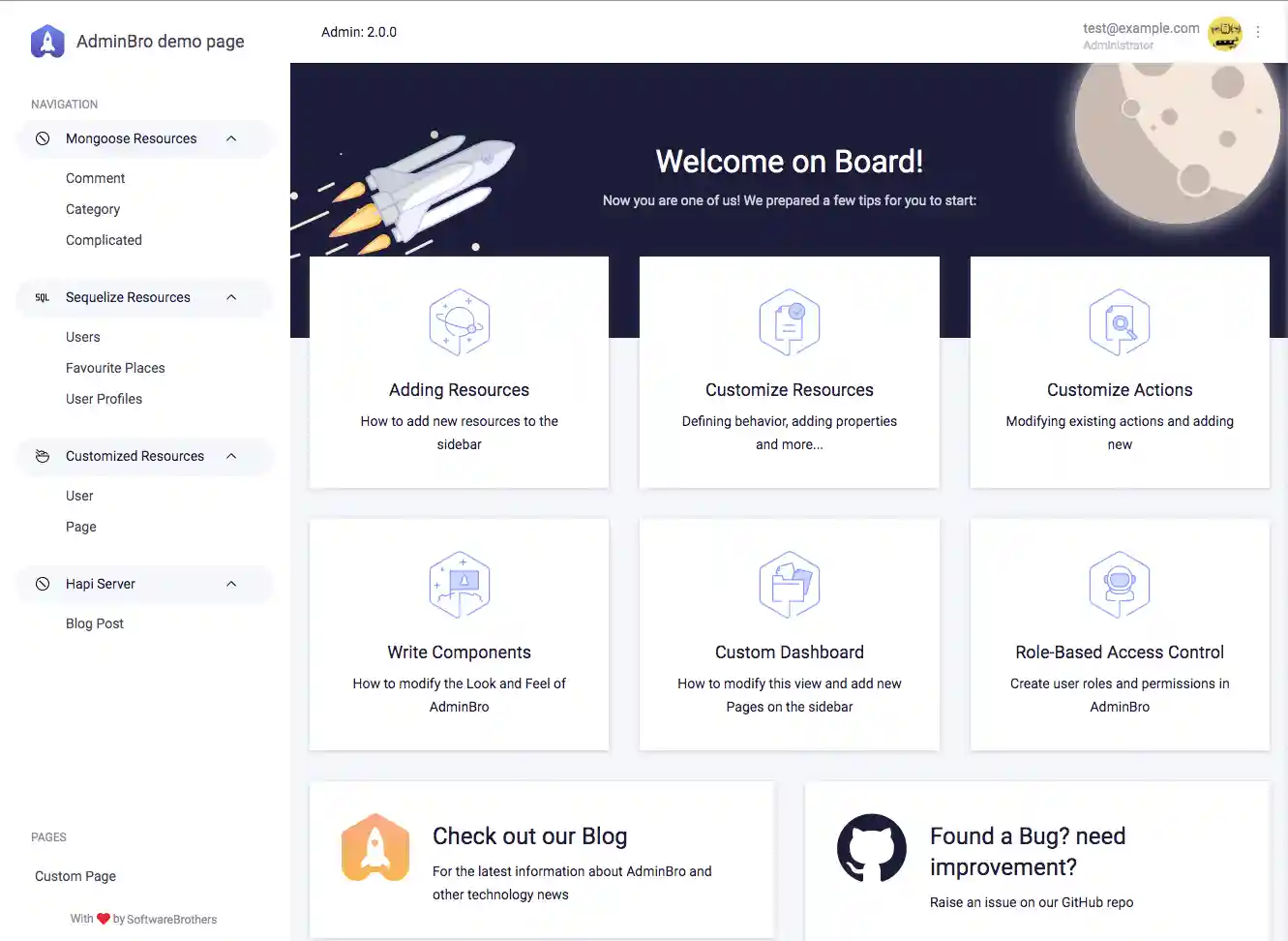Click the Custom Dashboard folder icon
This screenshot has width=1288, height=941.
click(790, 585)
